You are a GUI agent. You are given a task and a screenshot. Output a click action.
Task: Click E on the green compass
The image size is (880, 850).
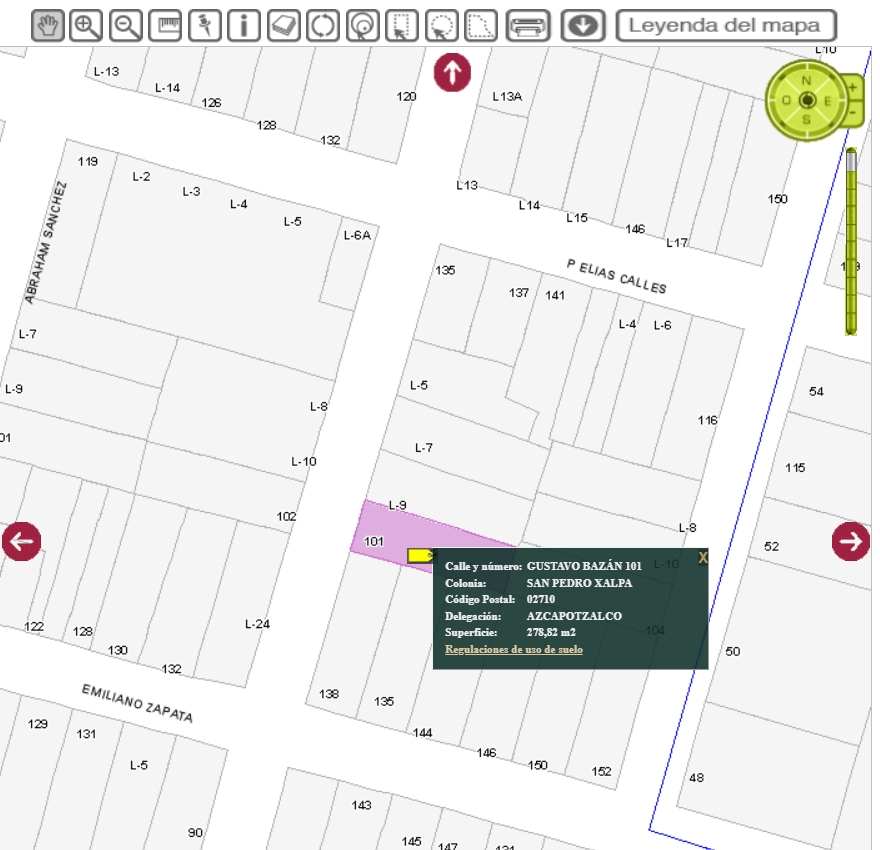pyautogui.click(x=827, y=101)
